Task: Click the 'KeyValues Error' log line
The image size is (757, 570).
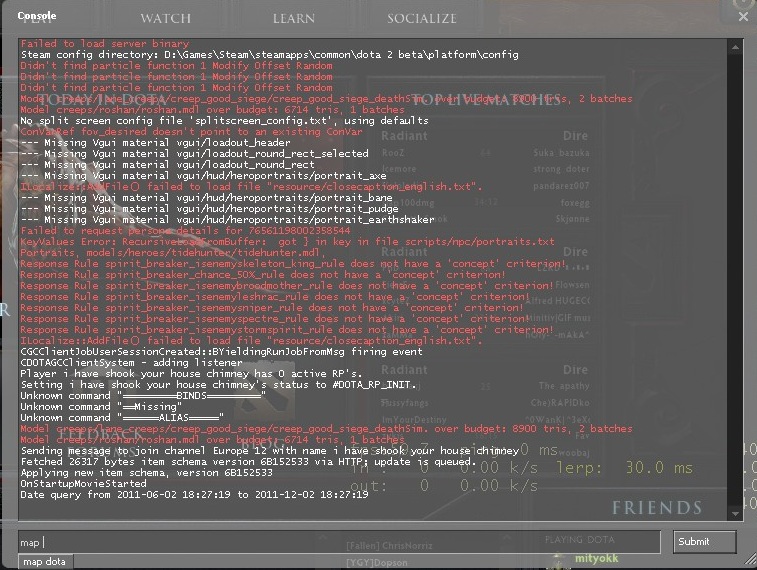Action: click(287, 242)
